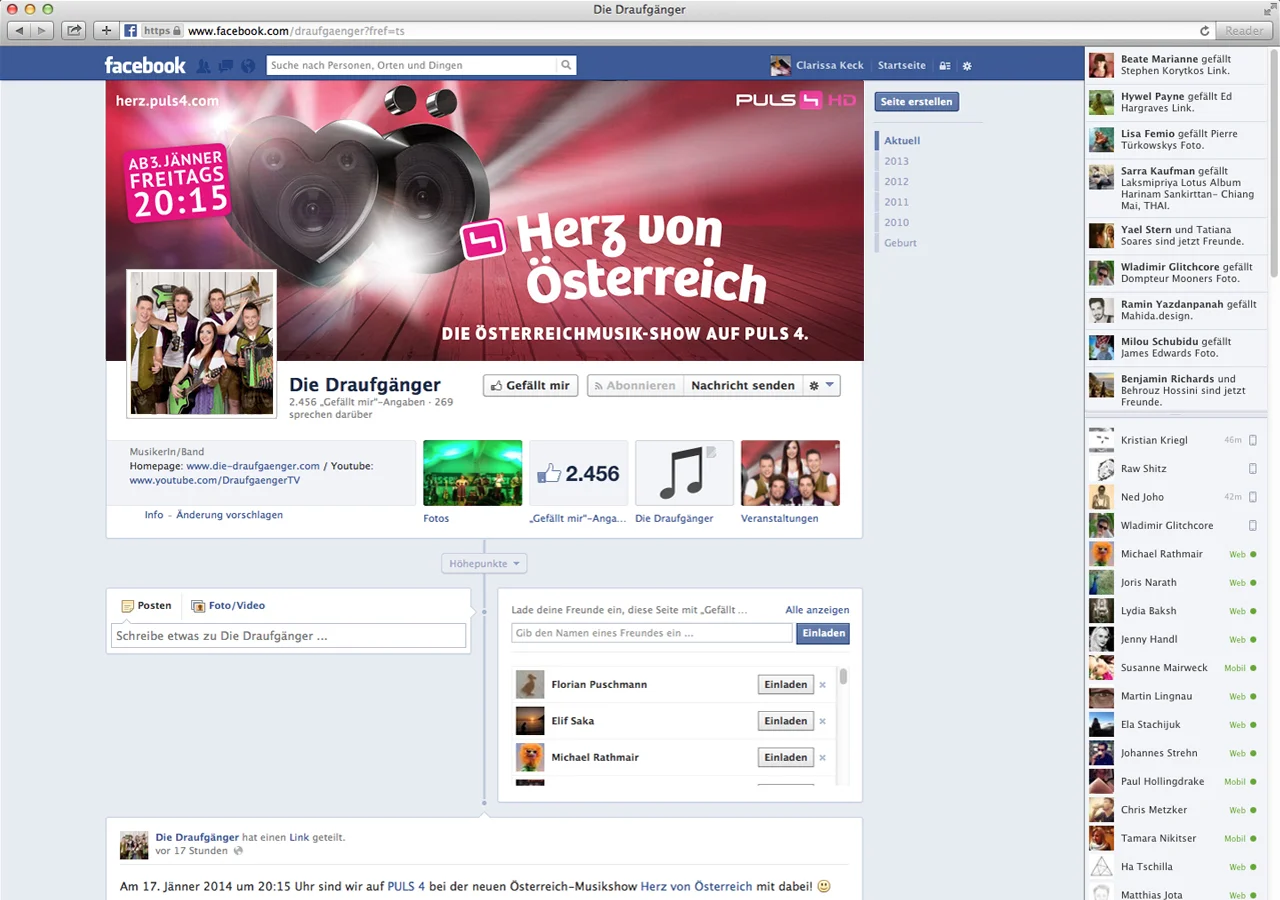
Task: Dismiss Michael Rathmair suggestion
Action: click(823, 757)
